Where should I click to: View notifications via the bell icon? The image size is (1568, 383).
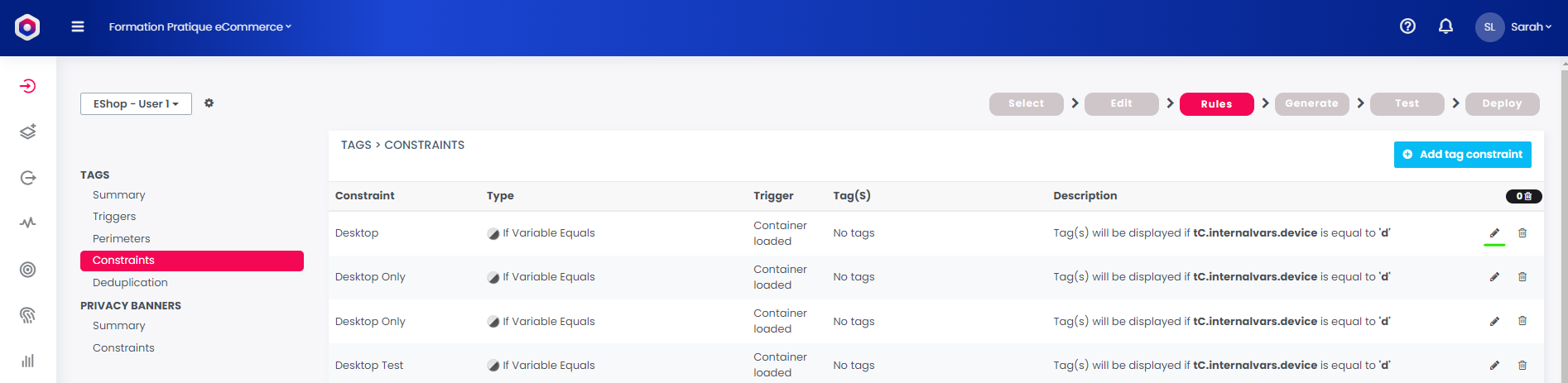[x=1445, y=26]
